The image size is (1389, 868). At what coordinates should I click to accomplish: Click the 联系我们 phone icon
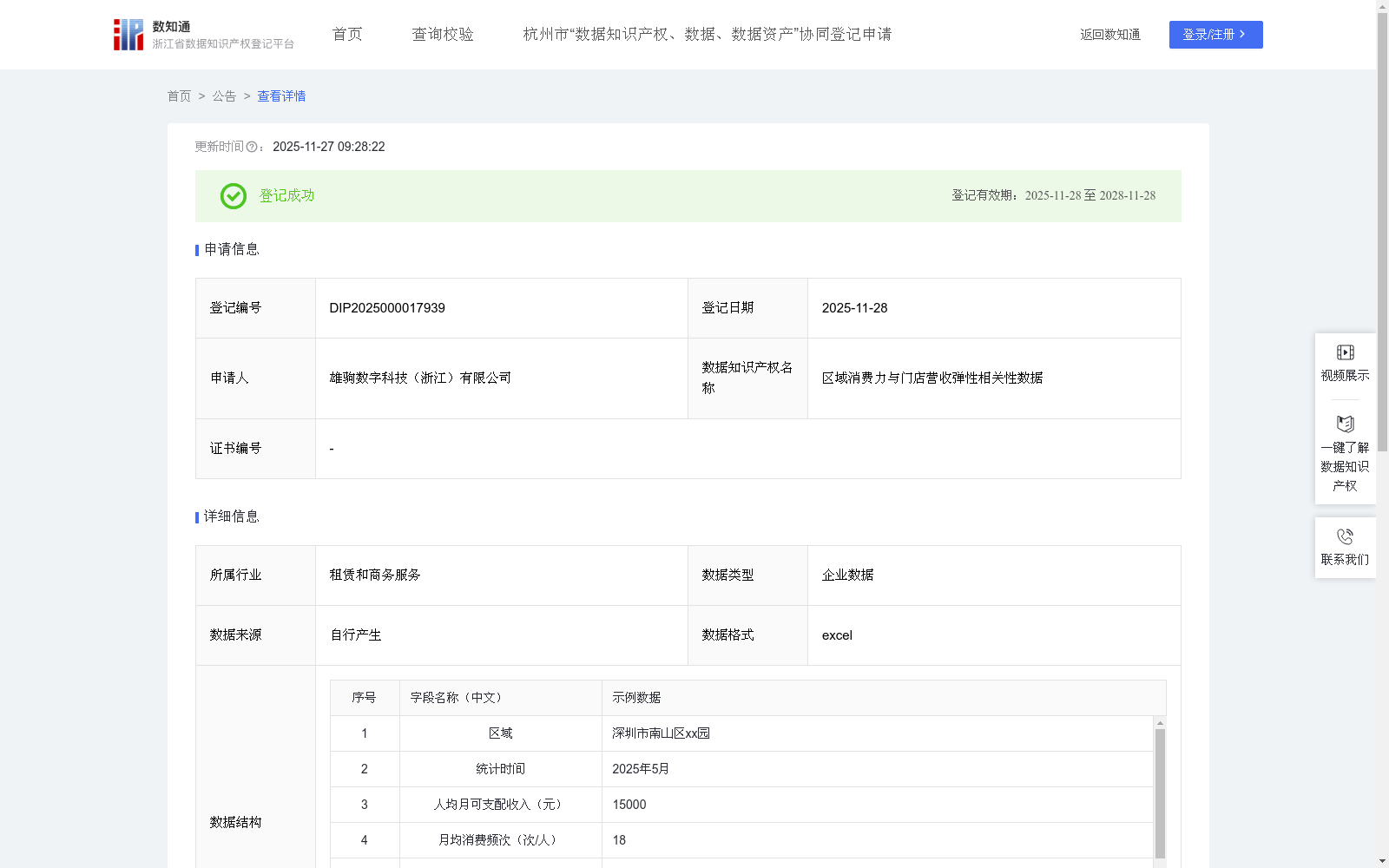tap(1345, 536)
